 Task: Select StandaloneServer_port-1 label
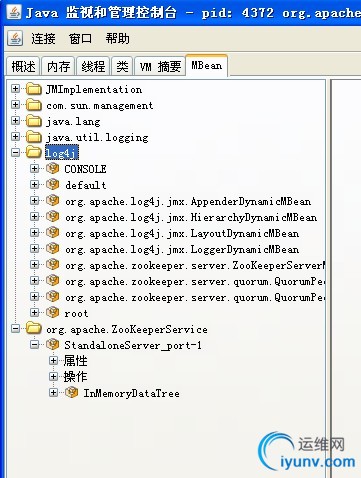pyautogui.click(x=133, y=345)
